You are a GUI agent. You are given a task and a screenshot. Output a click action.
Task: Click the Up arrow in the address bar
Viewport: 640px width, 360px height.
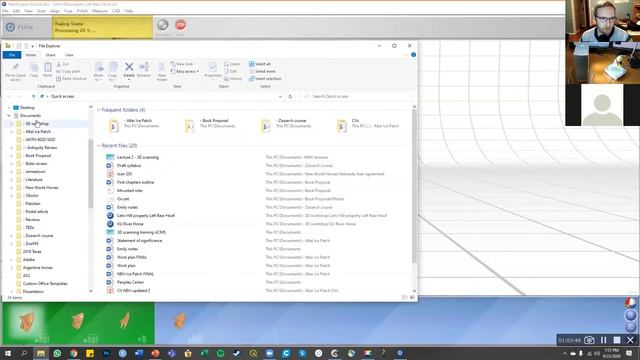pos(33,96)
